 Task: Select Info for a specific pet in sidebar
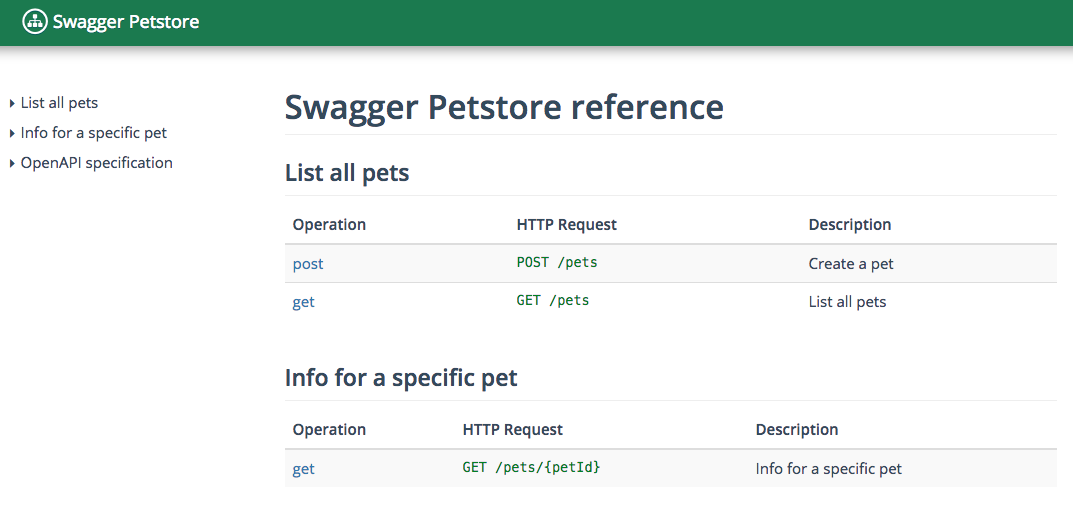click(x=94, y=133)
